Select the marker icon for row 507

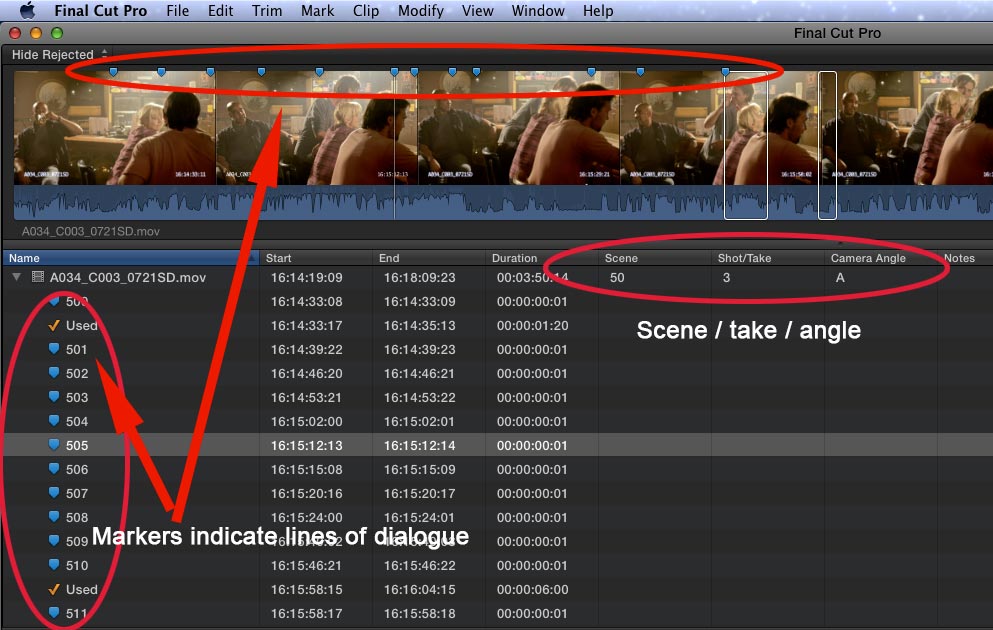coord(54,493)
